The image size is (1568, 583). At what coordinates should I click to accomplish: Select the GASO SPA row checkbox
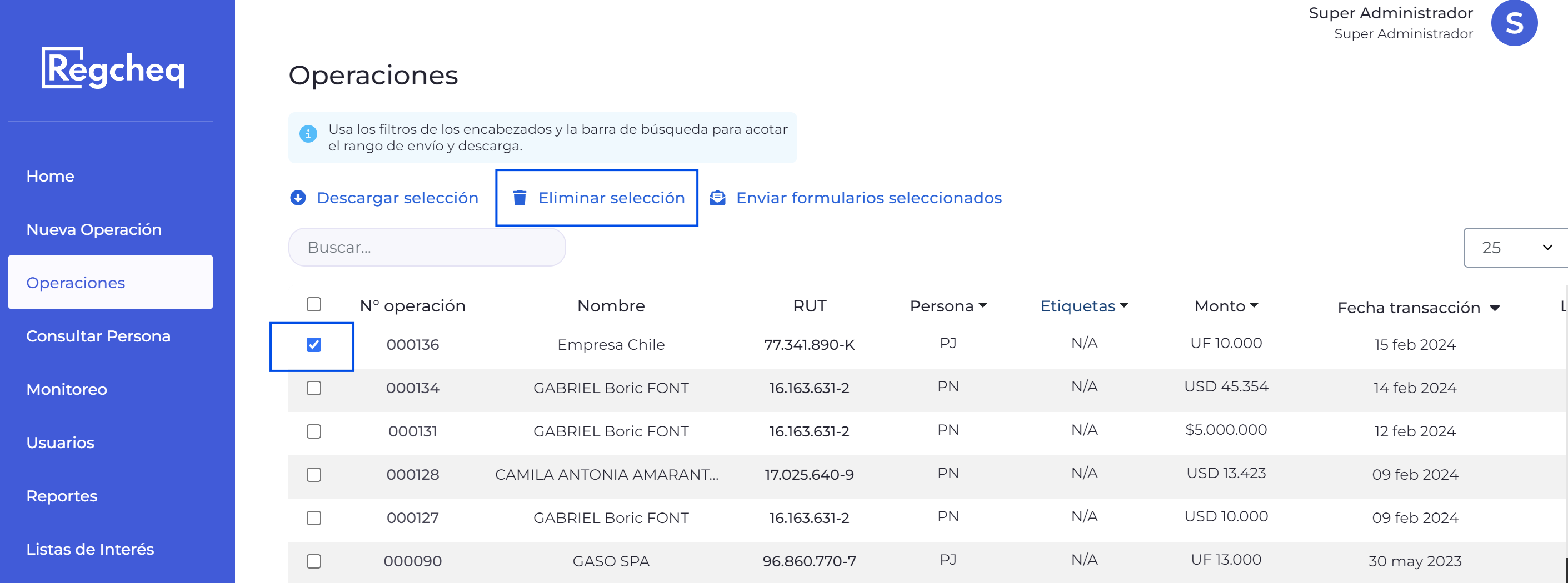[x=313, y=561]
